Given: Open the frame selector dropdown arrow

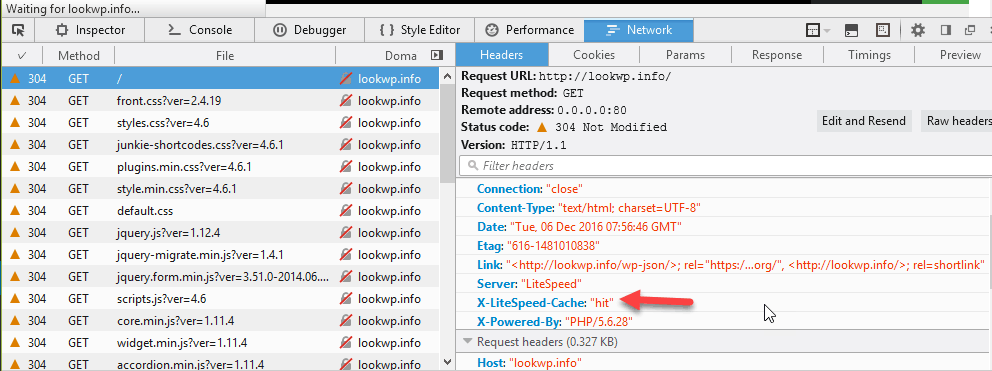Looking at the screenshot, I should (827, 30).
